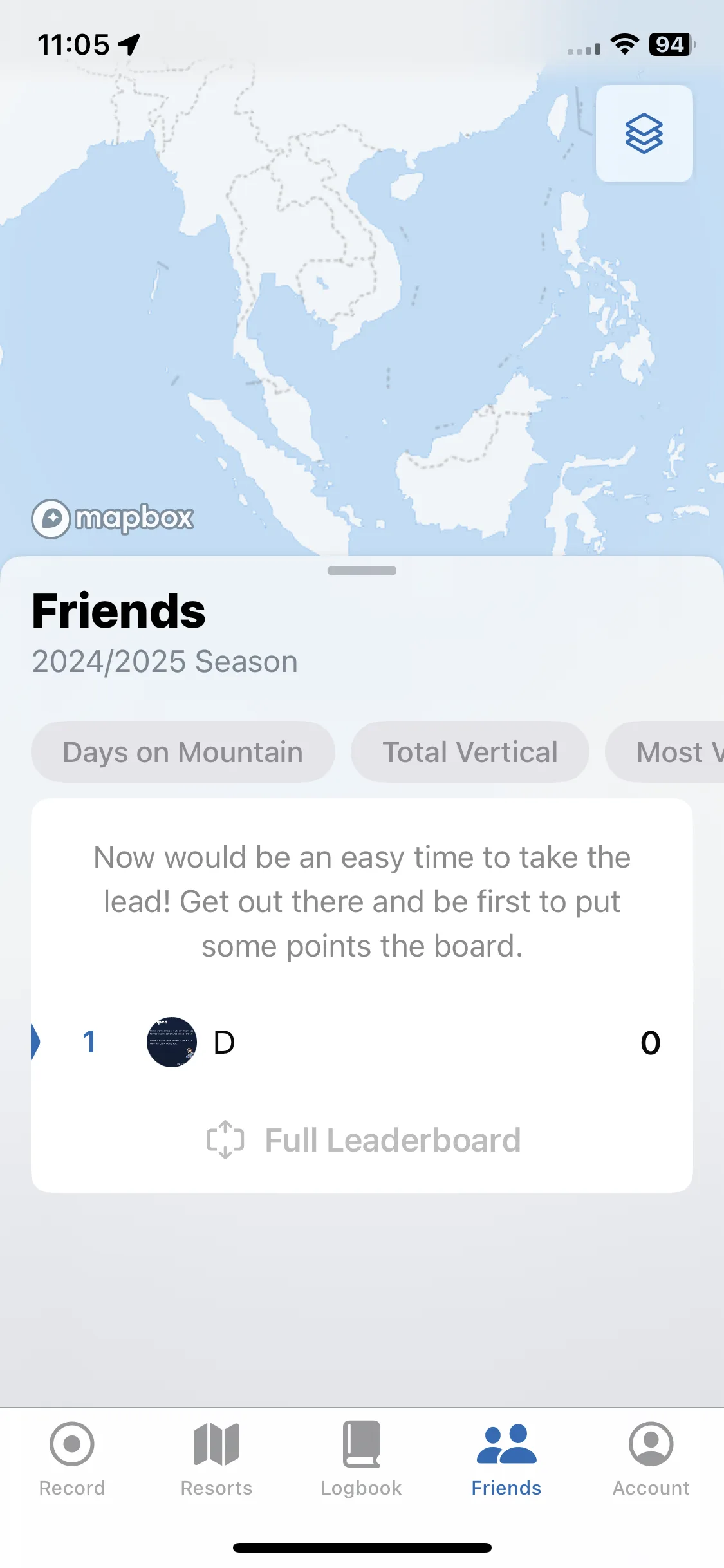Image resolution: width=724 pixels, height=1568 pixels.
Task: Open the Account profile icon
Action: click(651, 1444)
